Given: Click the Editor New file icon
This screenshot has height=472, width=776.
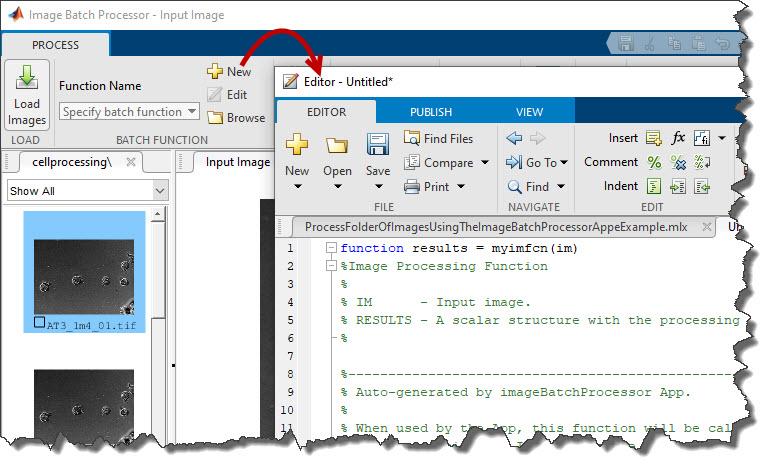Looking at the screenshot, I should point(297,144).
